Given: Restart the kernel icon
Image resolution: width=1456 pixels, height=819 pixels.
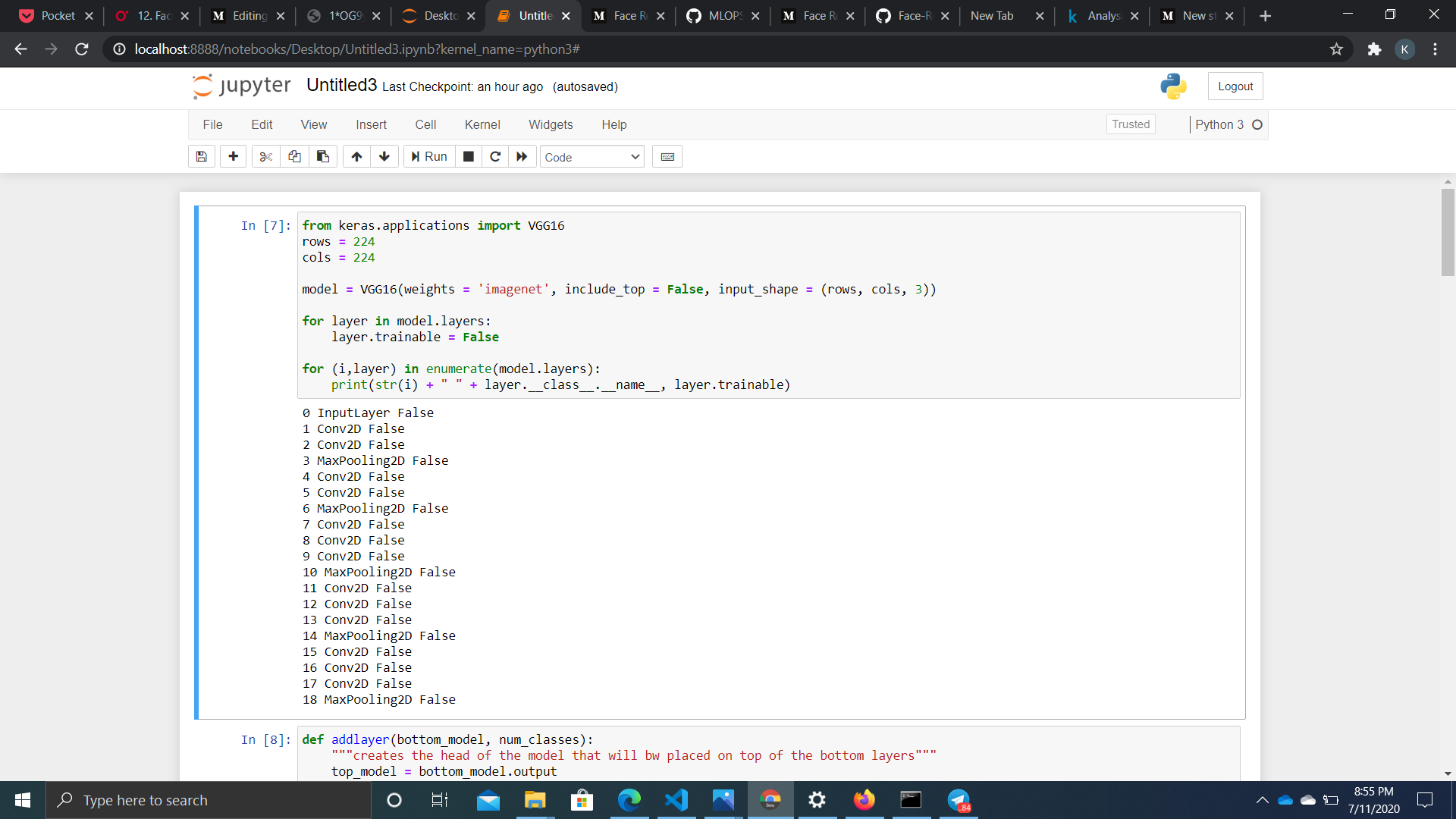Looking at the screenshot, I should (x=495, y=157).
